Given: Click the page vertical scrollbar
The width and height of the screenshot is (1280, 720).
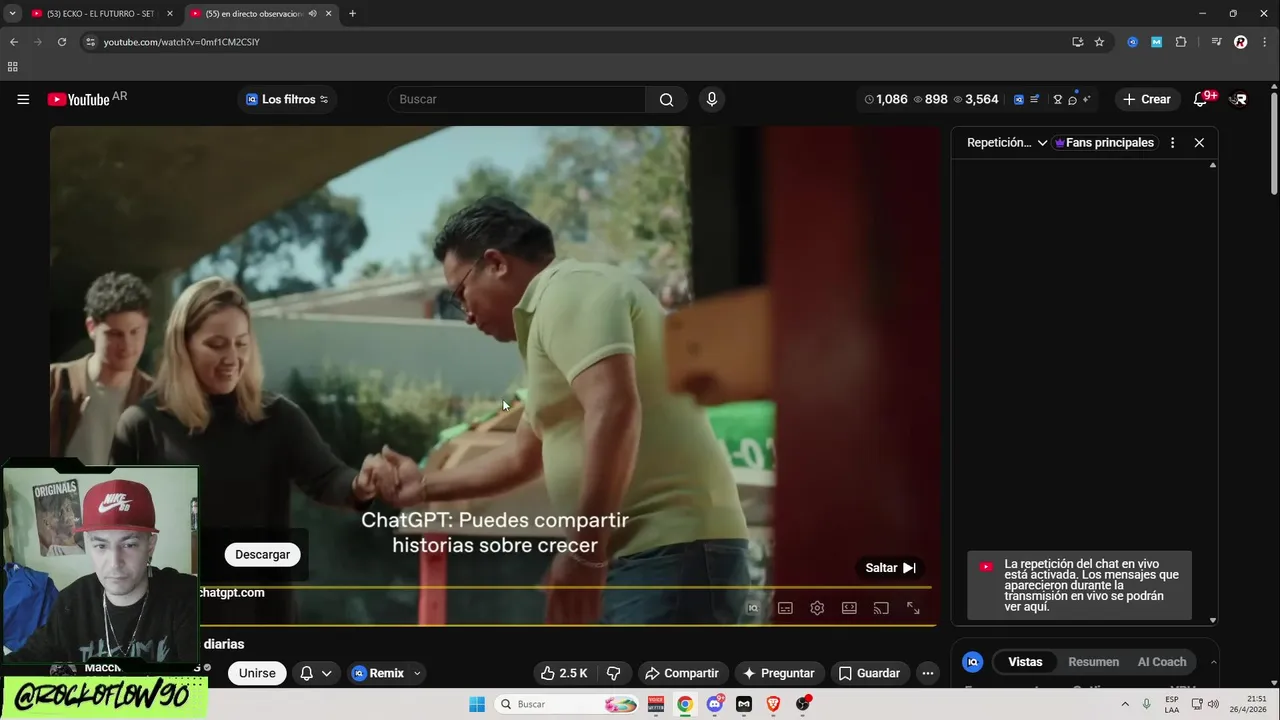Looking at the screenshot, I should 1274,142.
